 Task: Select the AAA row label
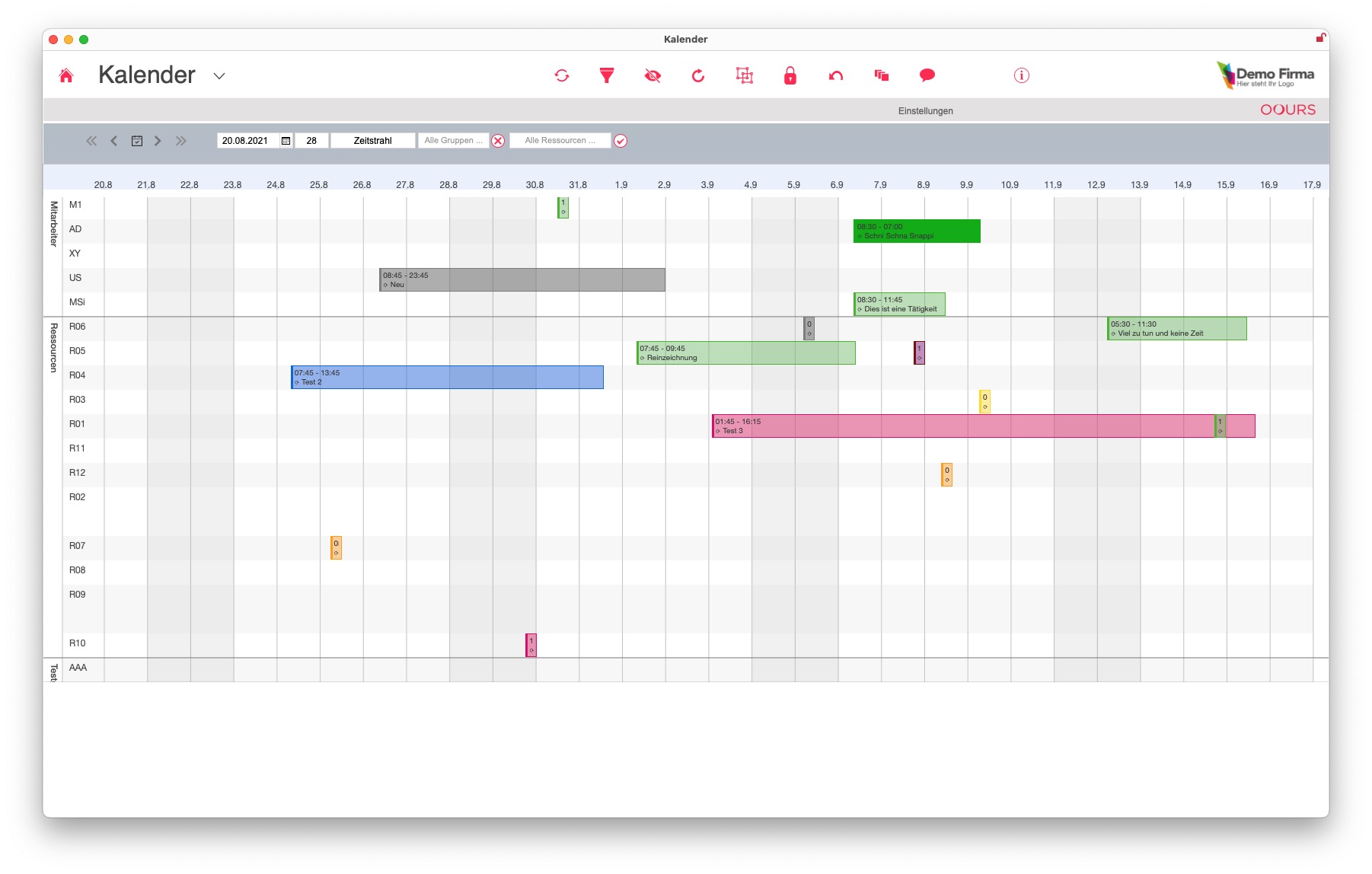(x=78, y=668)
